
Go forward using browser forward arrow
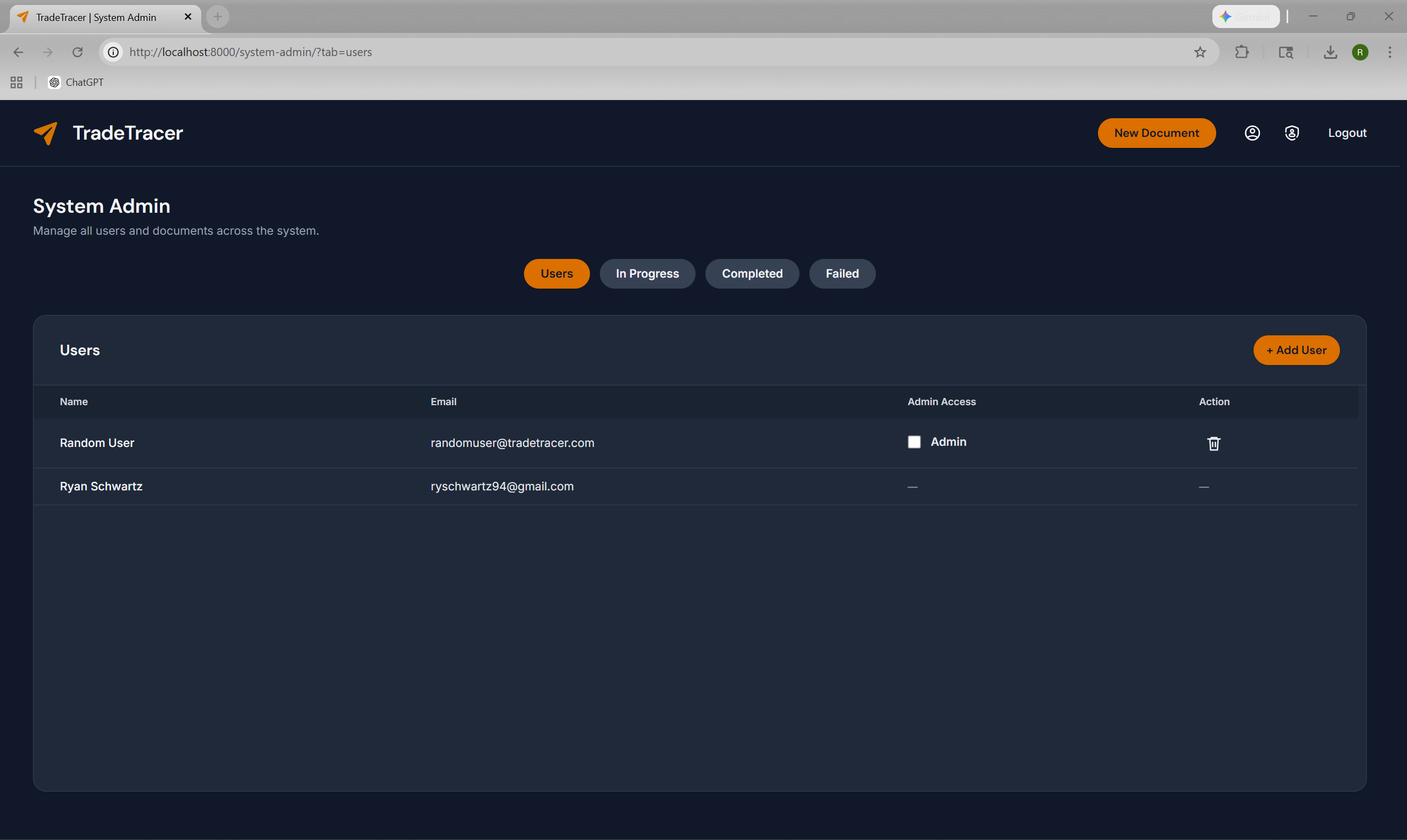[47, 52]
